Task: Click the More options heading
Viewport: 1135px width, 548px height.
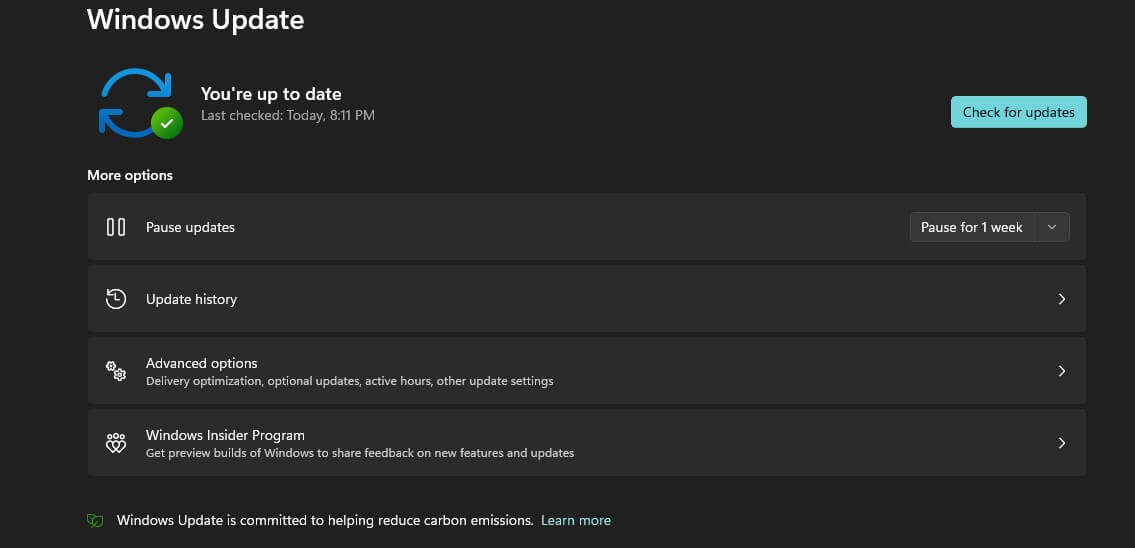Action: tap(130, 175)
